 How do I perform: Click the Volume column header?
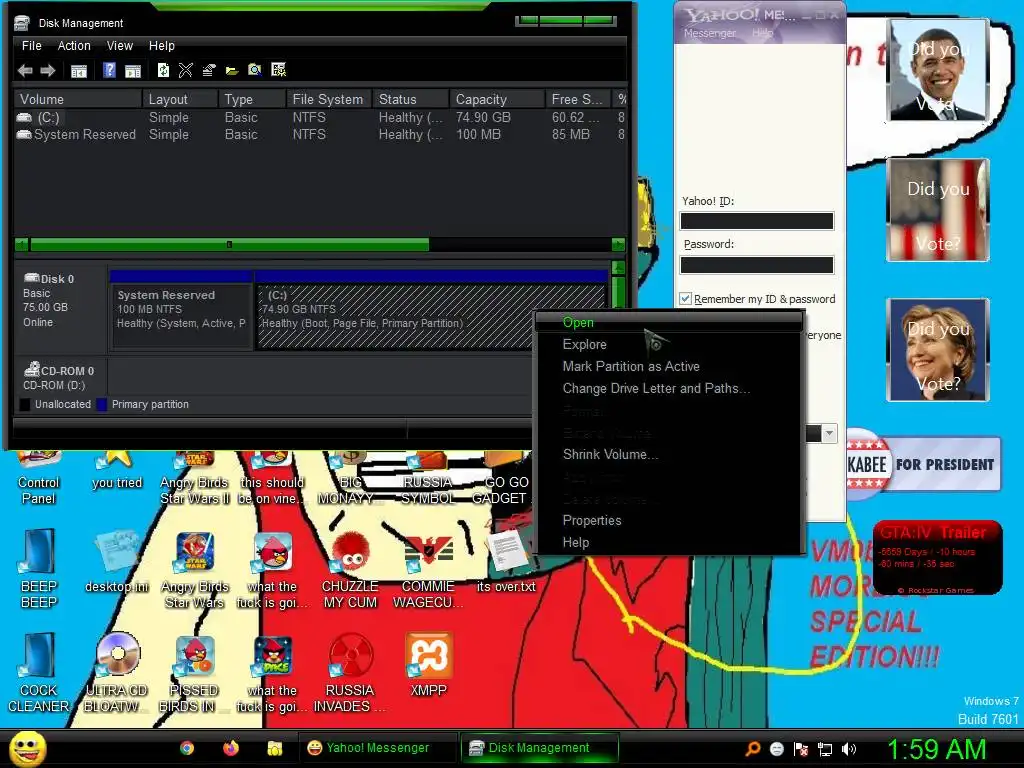[x=77, y=99]
